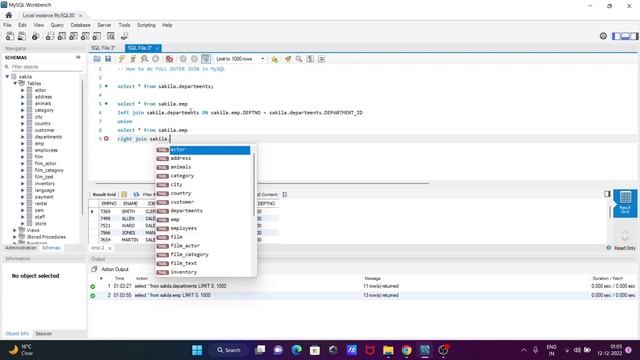Select the film_category table in Navigator
The image size is (640, 360).
tap(49, 170)
